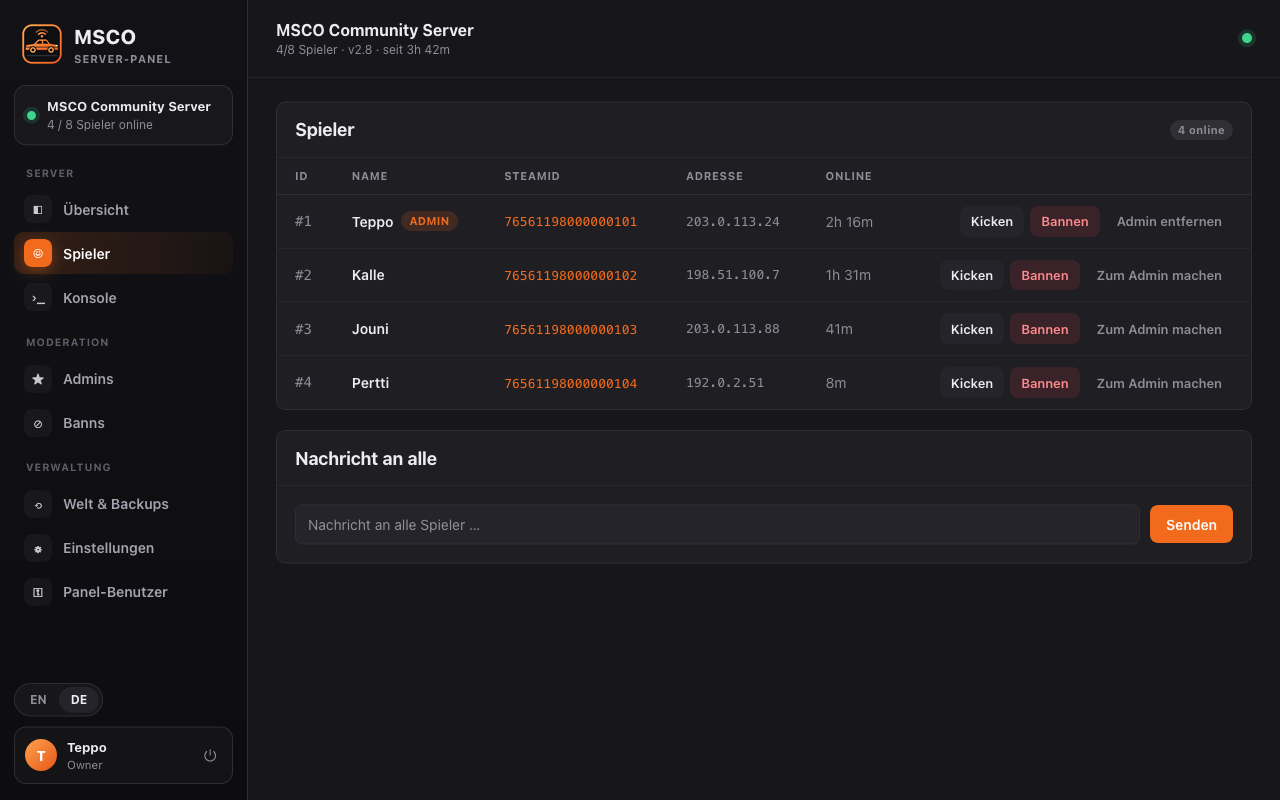Open Kalle's SteamID link
Image resolution: width=1280 pixels, height=800 pixels.
(x=570, y=276)
